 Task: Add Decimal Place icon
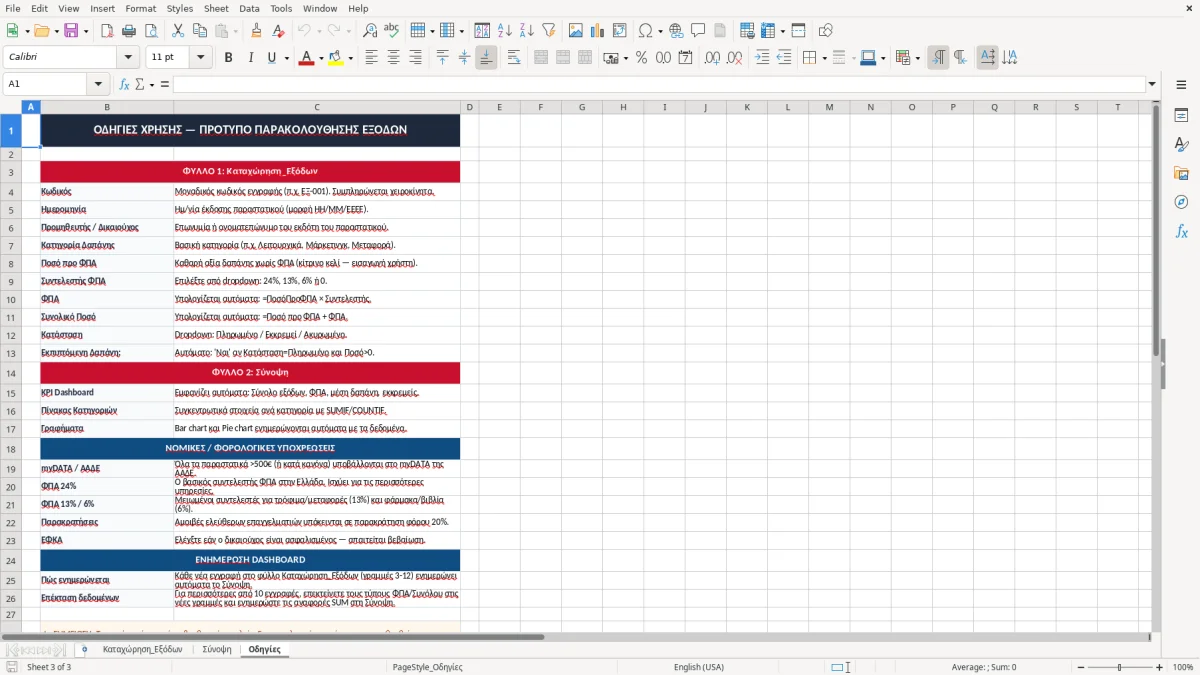pyautogui.click(x=712, y=58)
